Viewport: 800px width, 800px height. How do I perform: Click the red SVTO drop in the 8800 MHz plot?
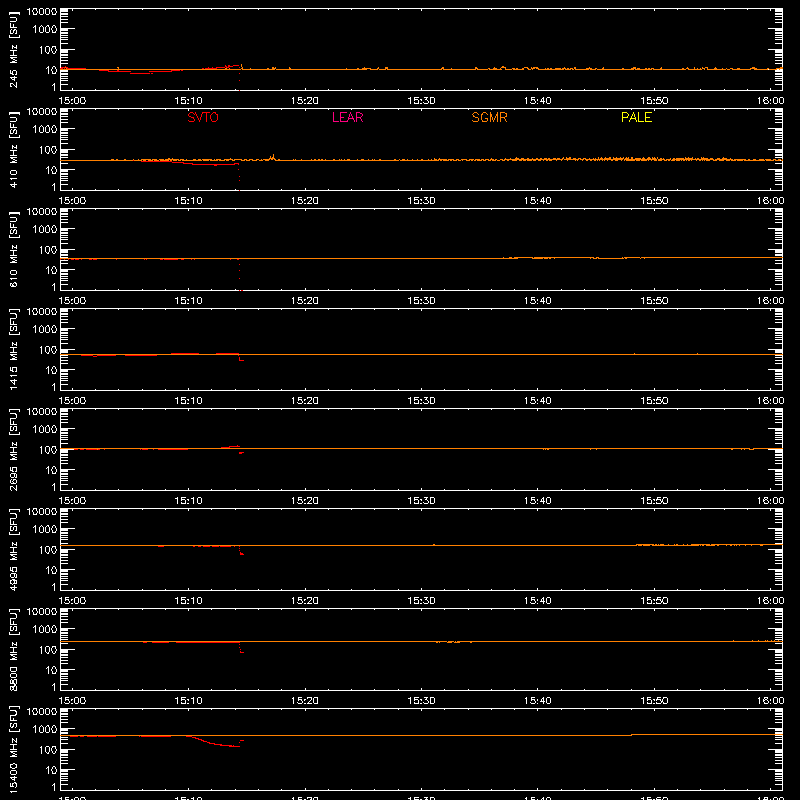(241, 648)
